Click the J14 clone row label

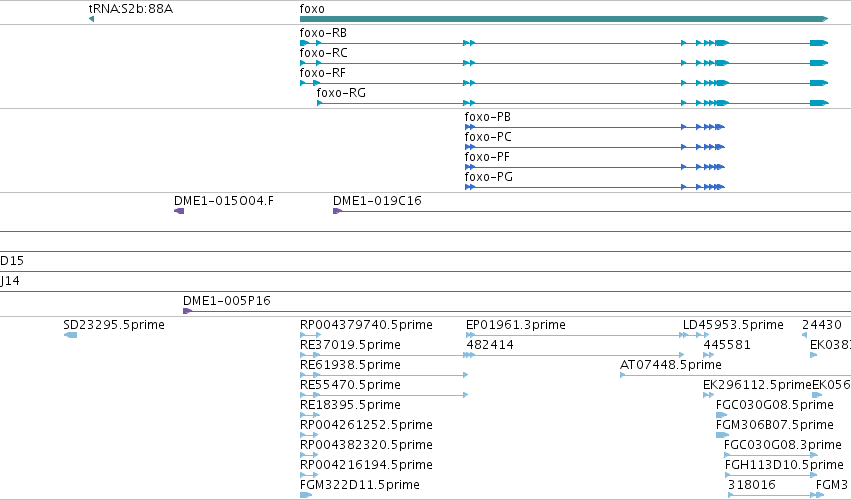(10, 281)
